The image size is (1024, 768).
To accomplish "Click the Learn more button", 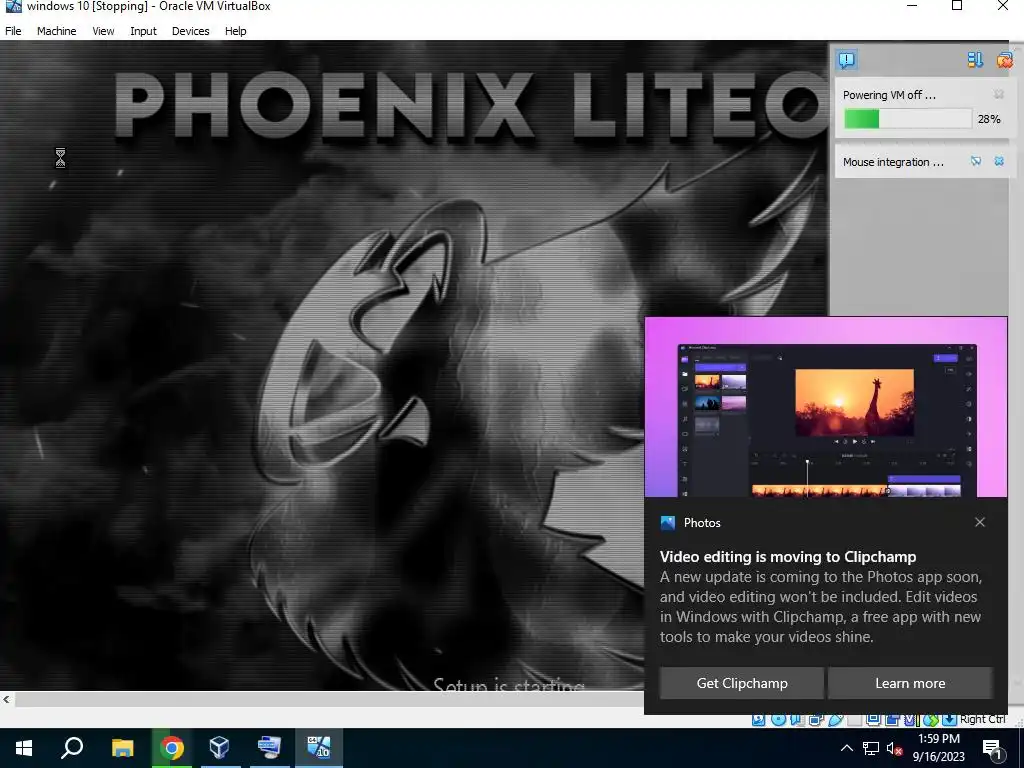I will (x=910, y=683).
